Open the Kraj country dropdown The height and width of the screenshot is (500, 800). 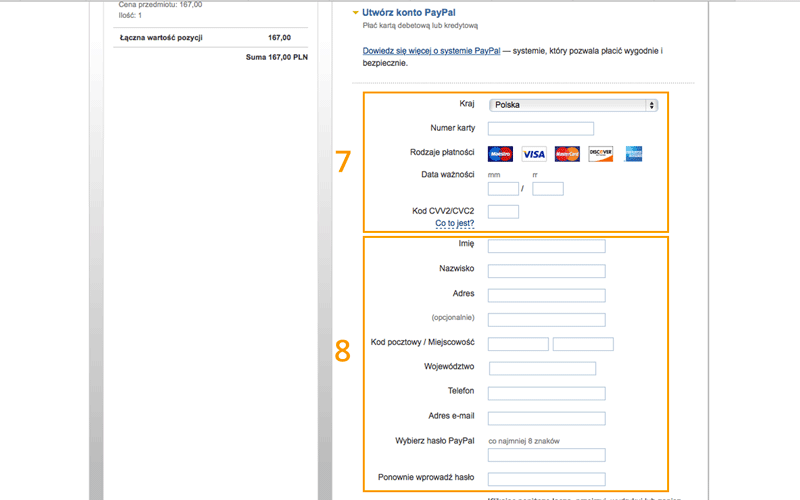572,104
